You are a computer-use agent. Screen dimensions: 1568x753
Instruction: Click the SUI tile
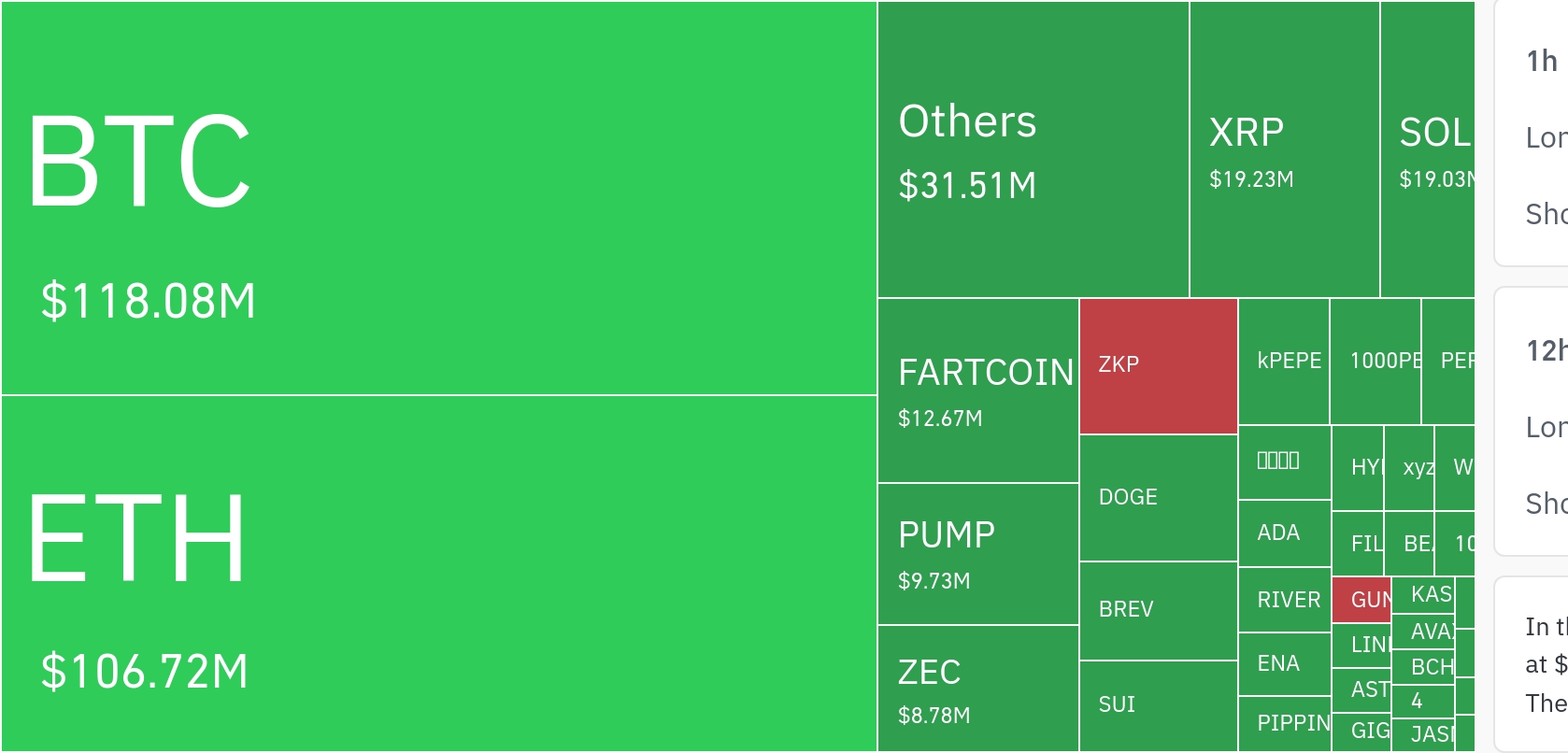coord(1159,705)
